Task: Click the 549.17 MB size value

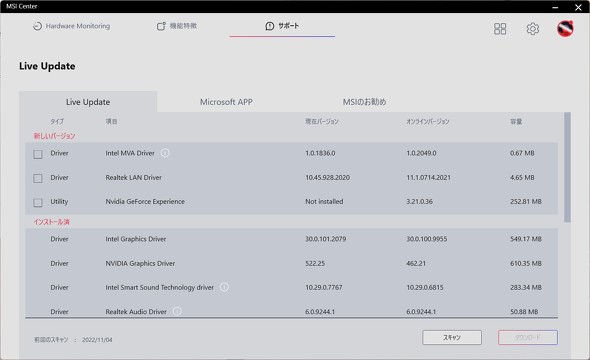Action: pos(526,239)
